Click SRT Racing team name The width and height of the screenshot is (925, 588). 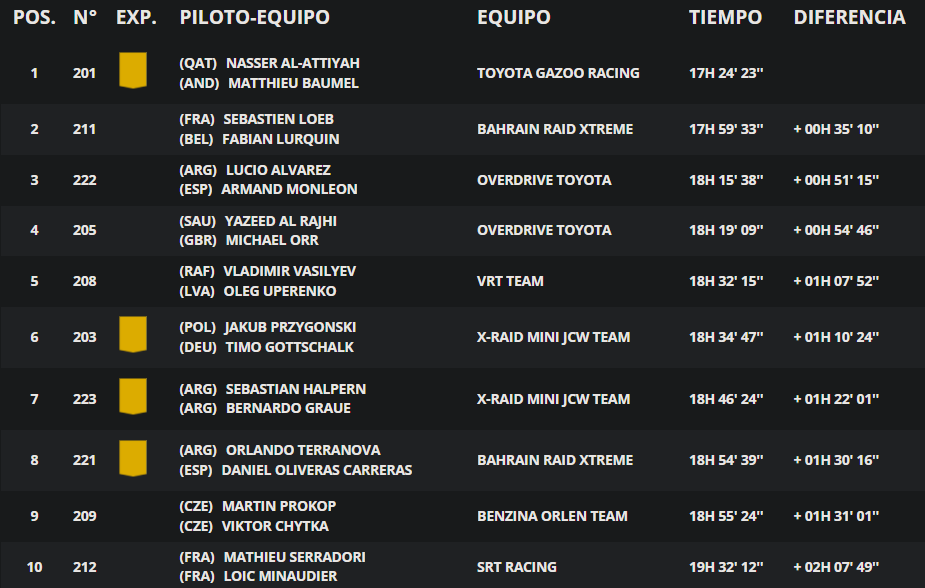(x=517, y=567)
